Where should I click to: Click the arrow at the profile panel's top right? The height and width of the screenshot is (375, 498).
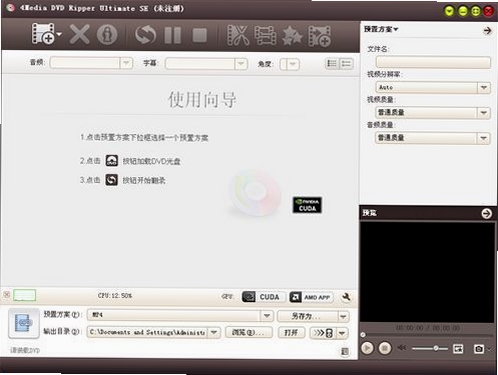click(x=487, y=31)
